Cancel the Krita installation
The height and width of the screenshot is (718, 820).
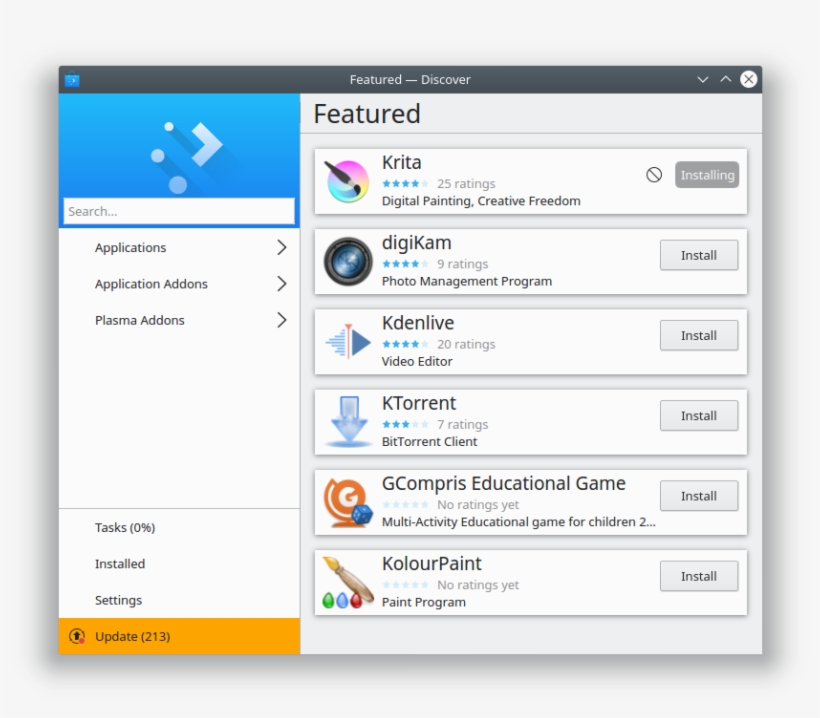(653, 174)
